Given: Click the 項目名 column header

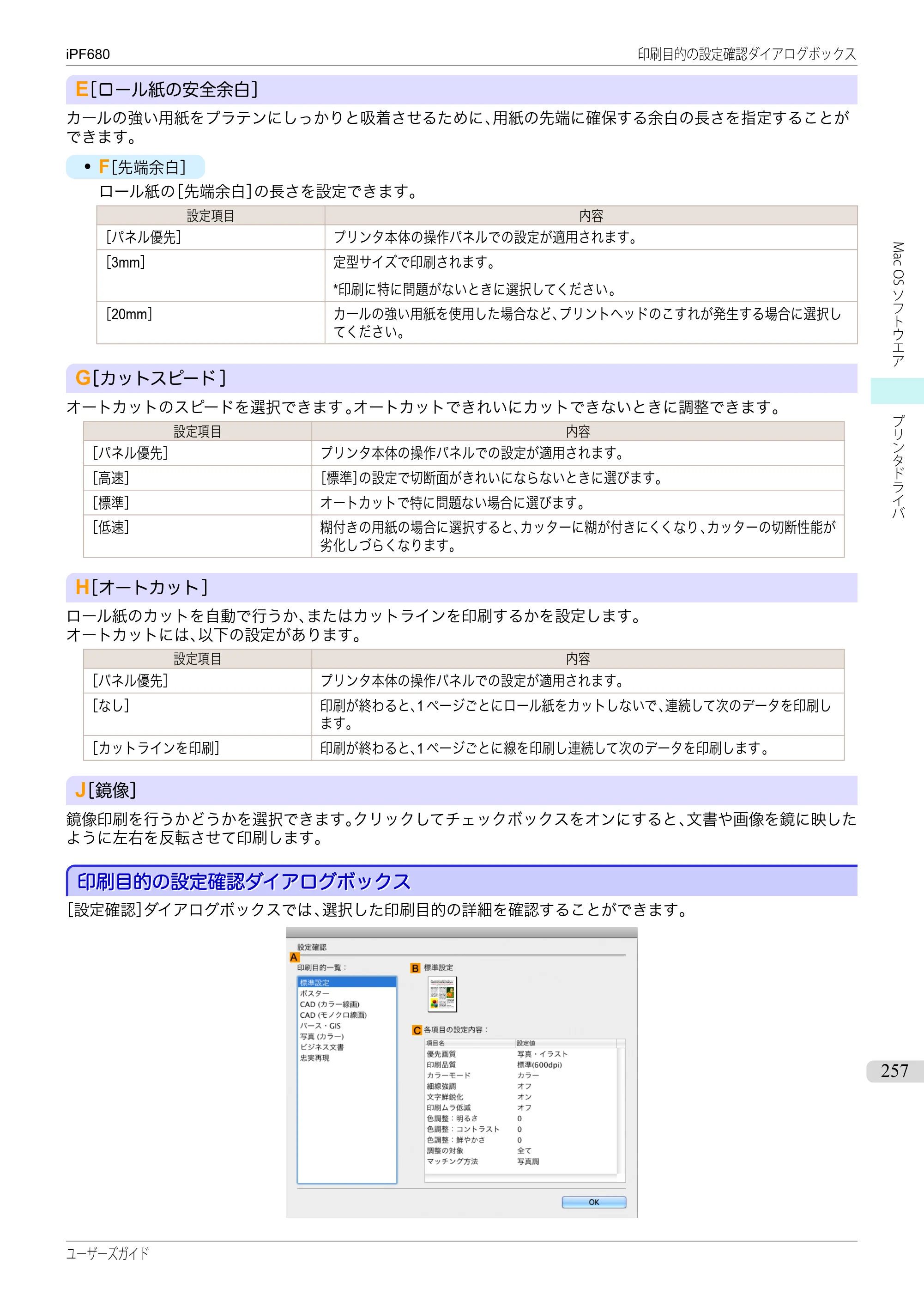Looking at the screenshot, I should pos(470,1043).
